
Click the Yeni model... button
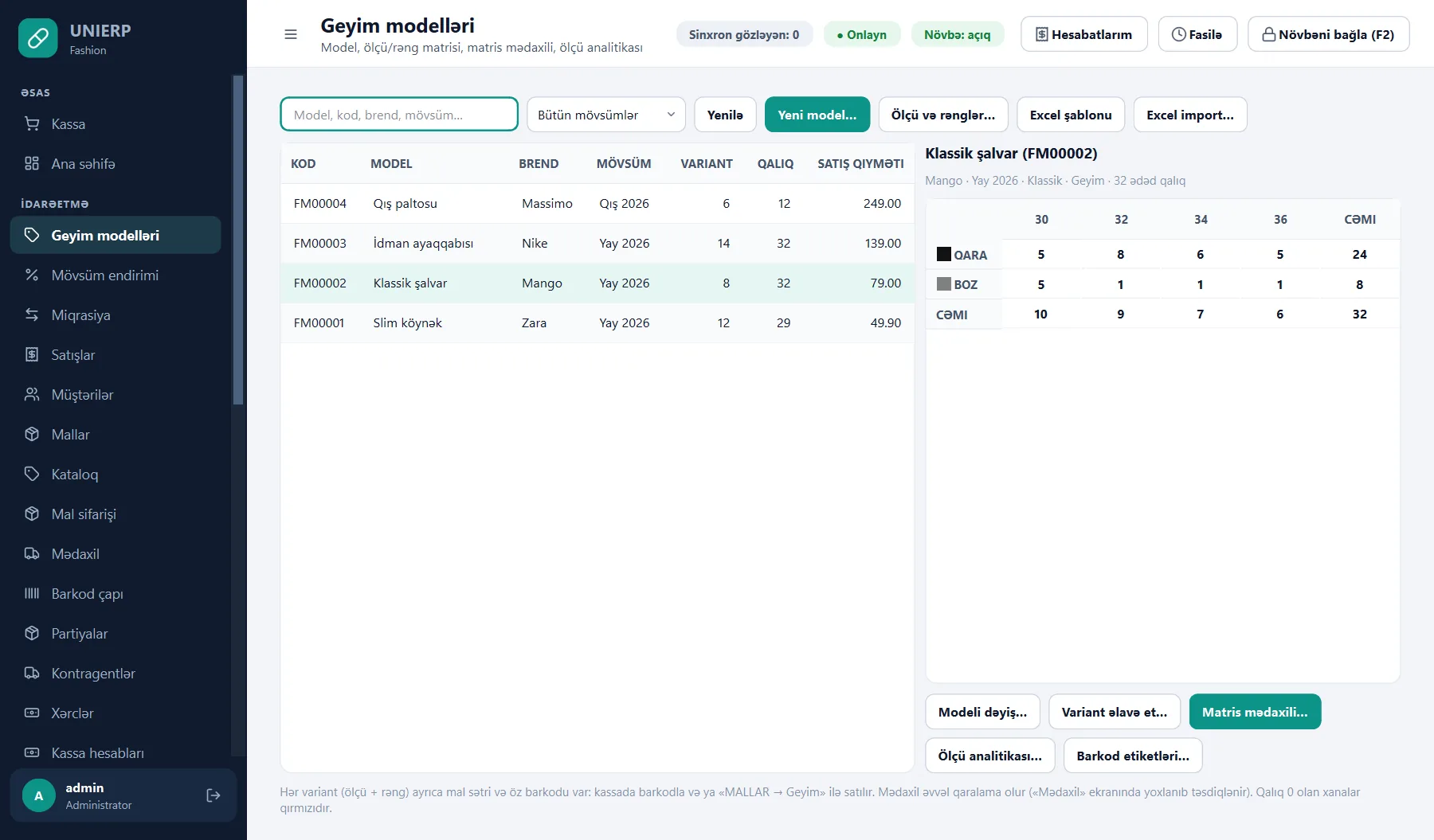(x=817, y=115)
